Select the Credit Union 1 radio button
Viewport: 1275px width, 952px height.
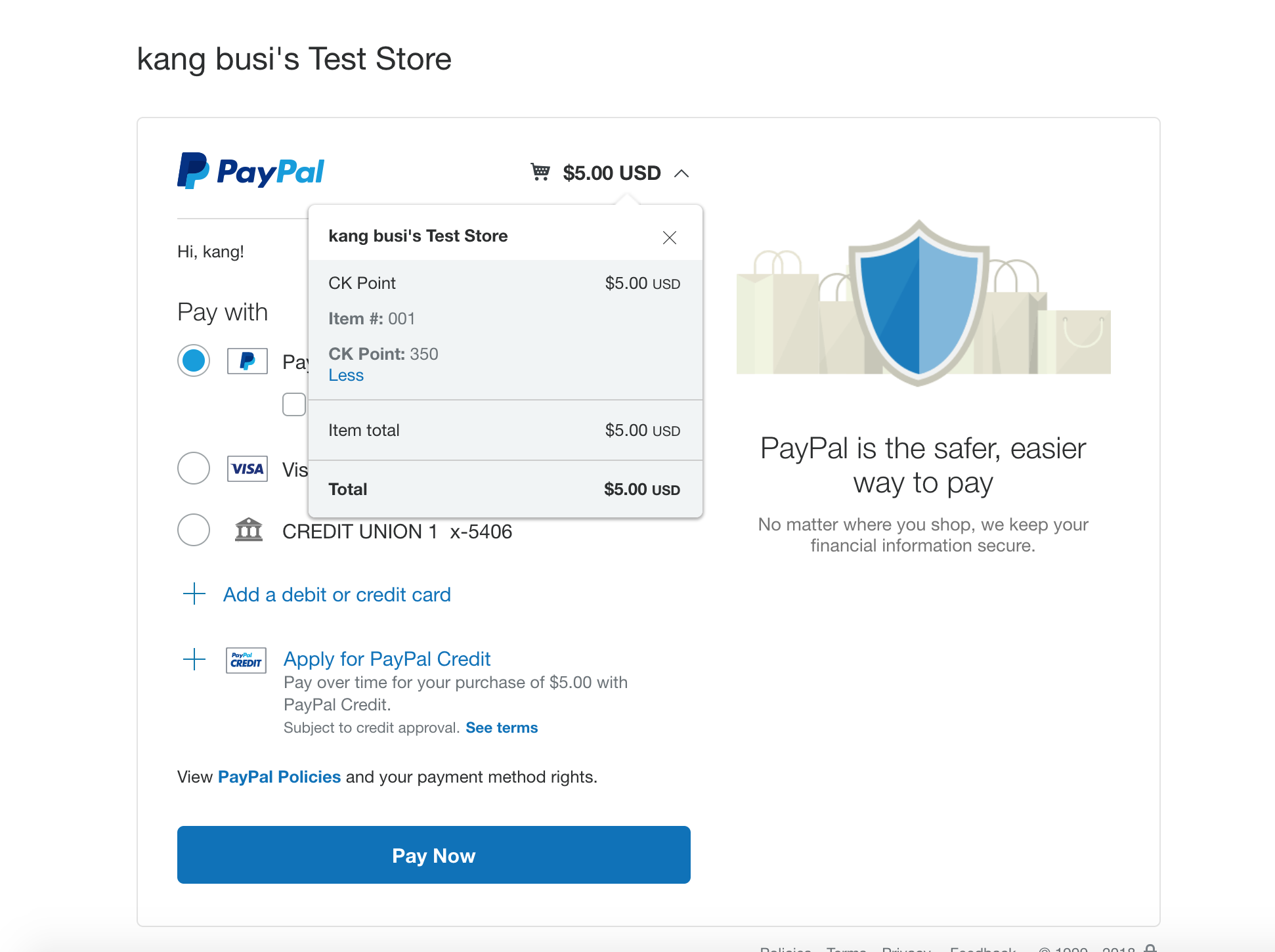coord(194,530)
